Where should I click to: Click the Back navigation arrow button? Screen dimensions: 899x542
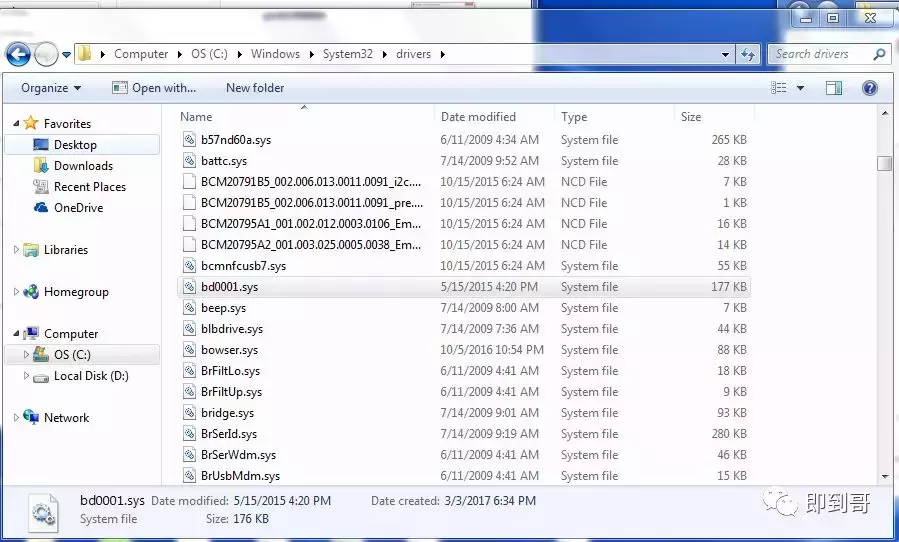coord(18,54)
